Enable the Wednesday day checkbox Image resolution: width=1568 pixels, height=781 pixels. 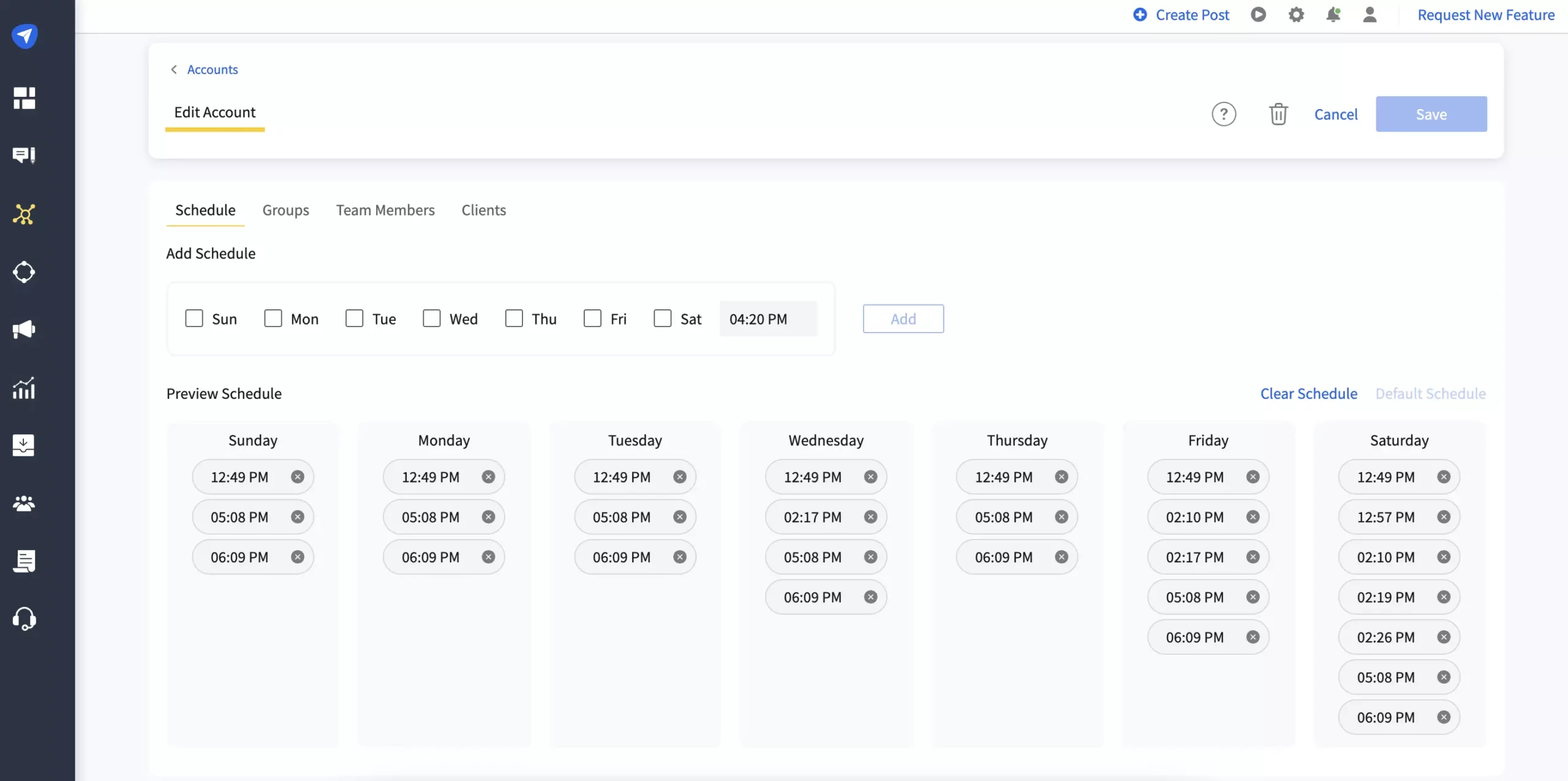(x=432, y=319)
